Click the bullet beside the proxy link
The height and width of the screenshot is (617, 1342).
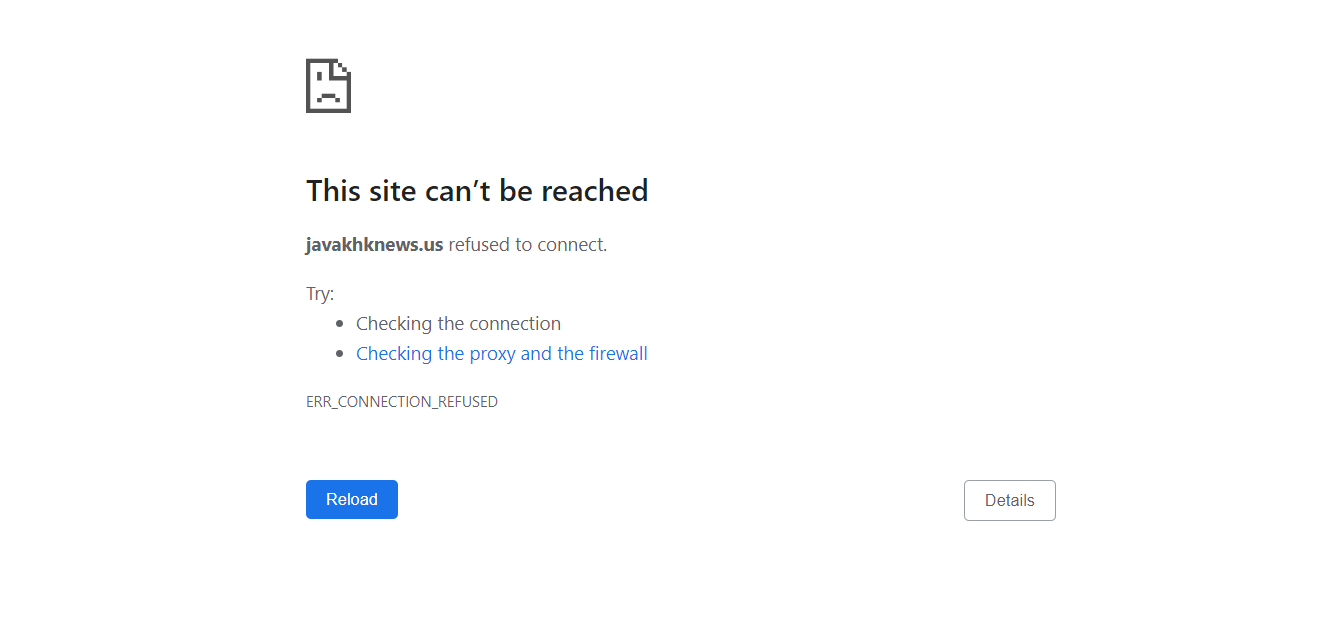(x=340, y=354)
